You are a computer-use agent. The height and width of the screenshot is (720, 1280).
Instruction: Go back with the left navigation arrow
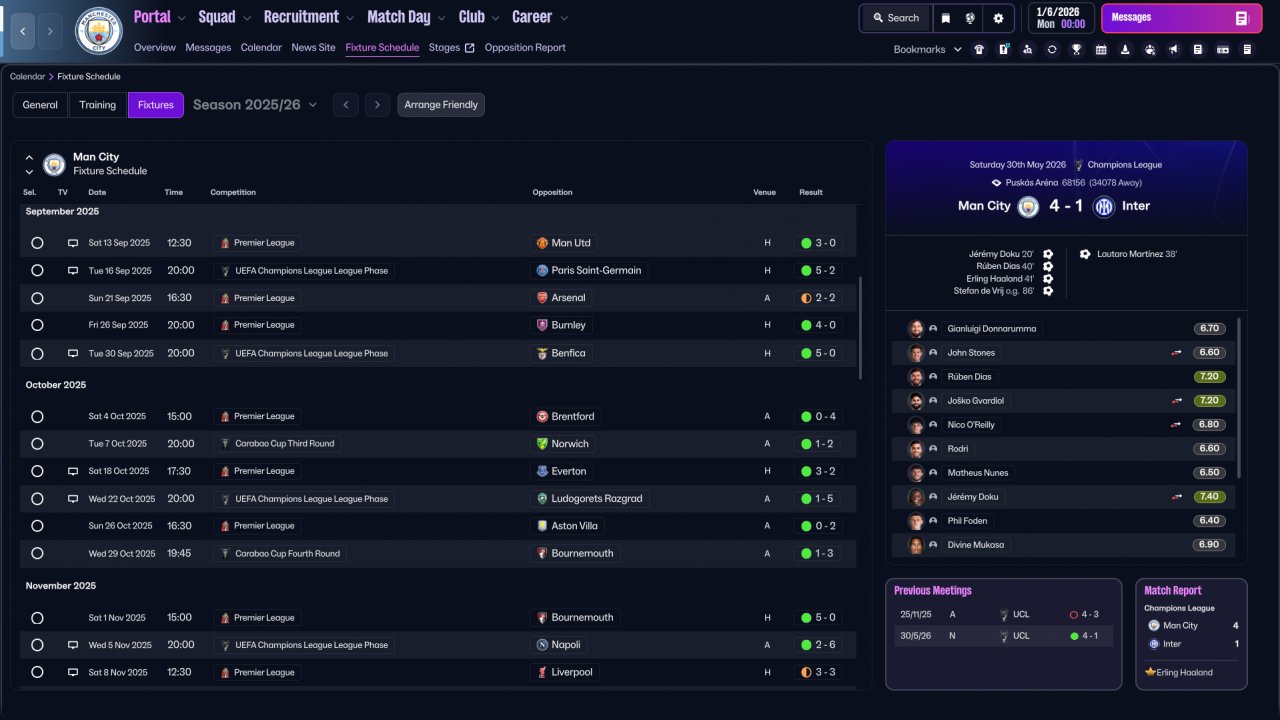[x=22, y=32]
